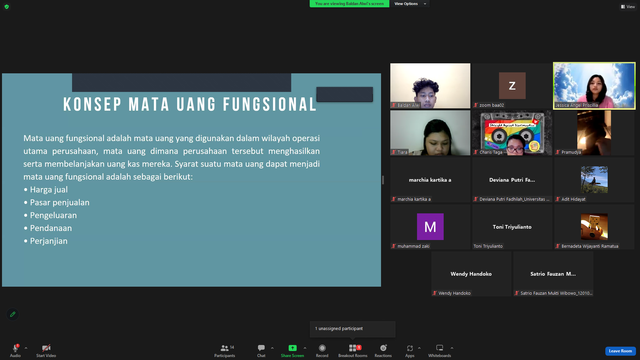The height and width of the screenshot is (360, 640).
Task: Open Breakout Rooms
Action: [x=353, y=350]
